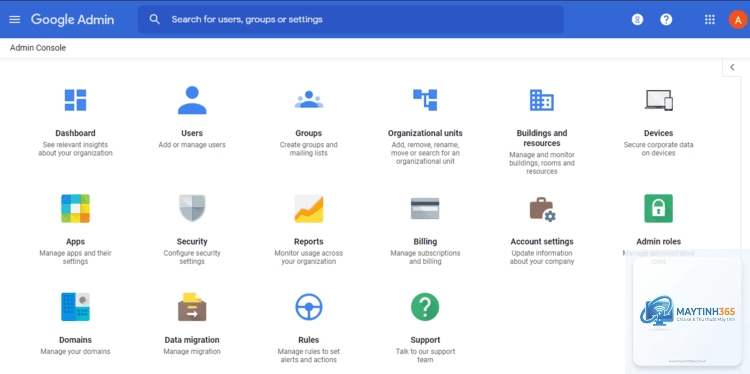The image size is (750, 374).
Task: Open the account avatar A
Action: coord(738,20)
